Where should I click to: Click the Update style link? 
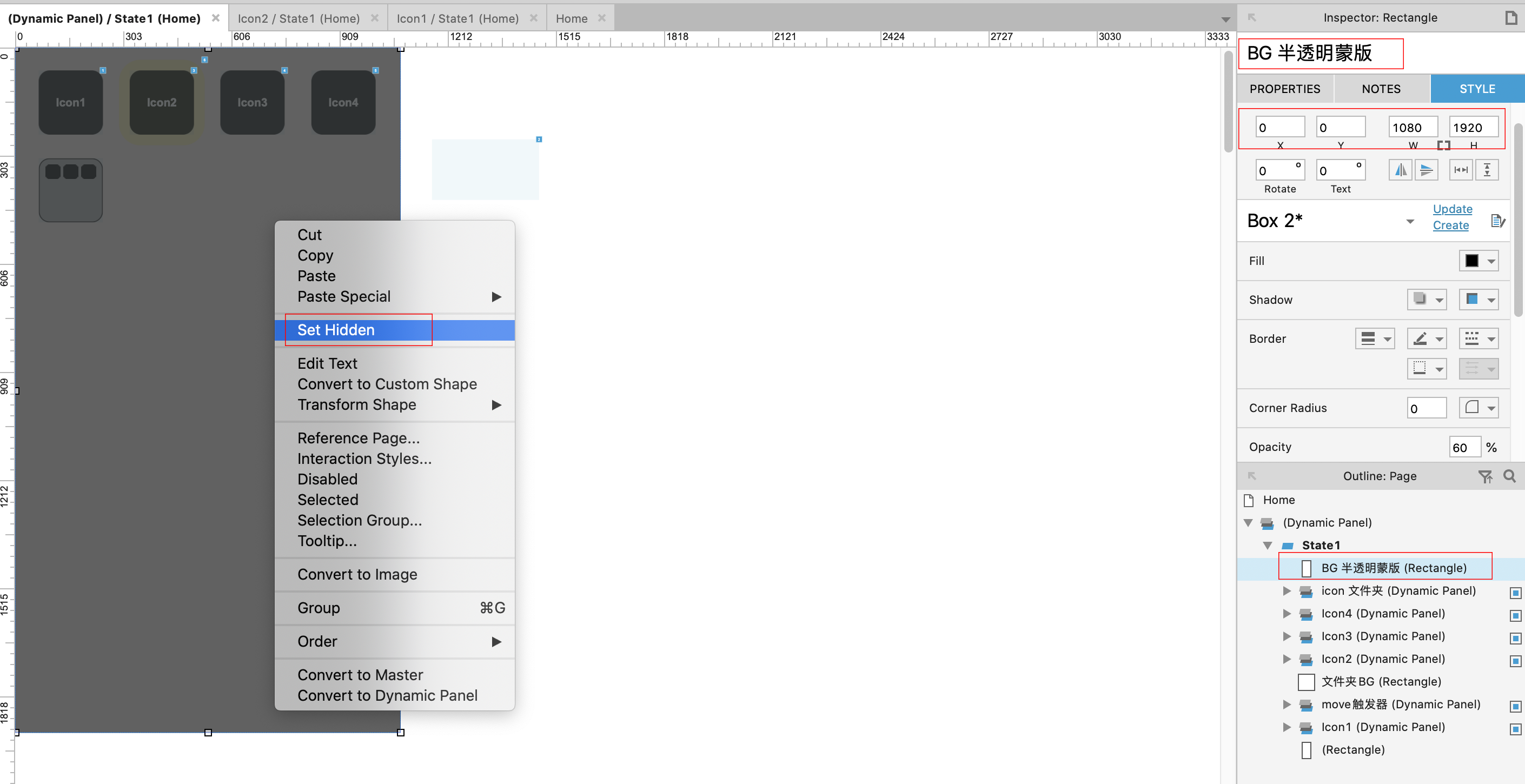[x=1451, y=209]
